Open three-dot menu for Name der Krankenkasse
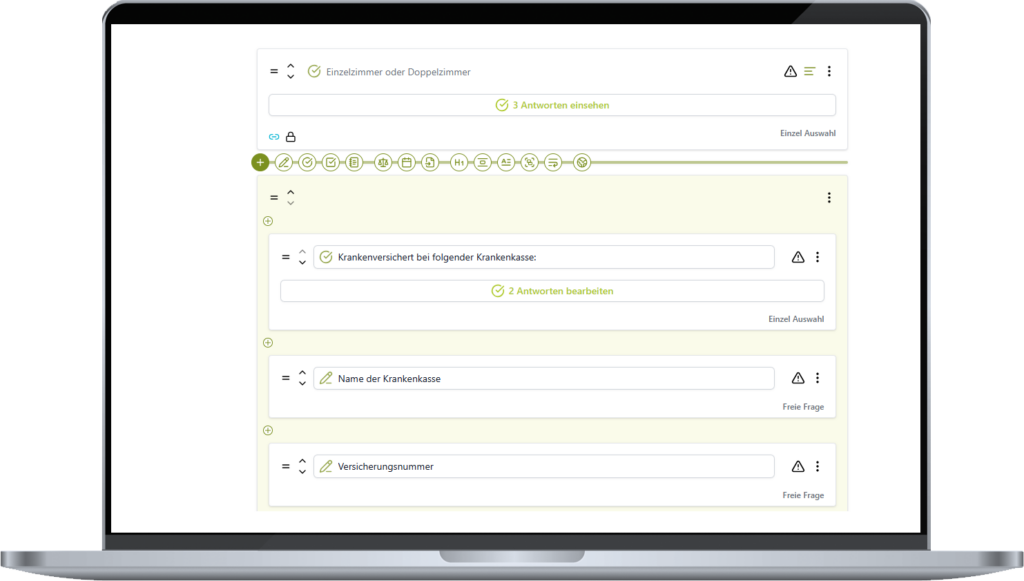 point(817,378)
